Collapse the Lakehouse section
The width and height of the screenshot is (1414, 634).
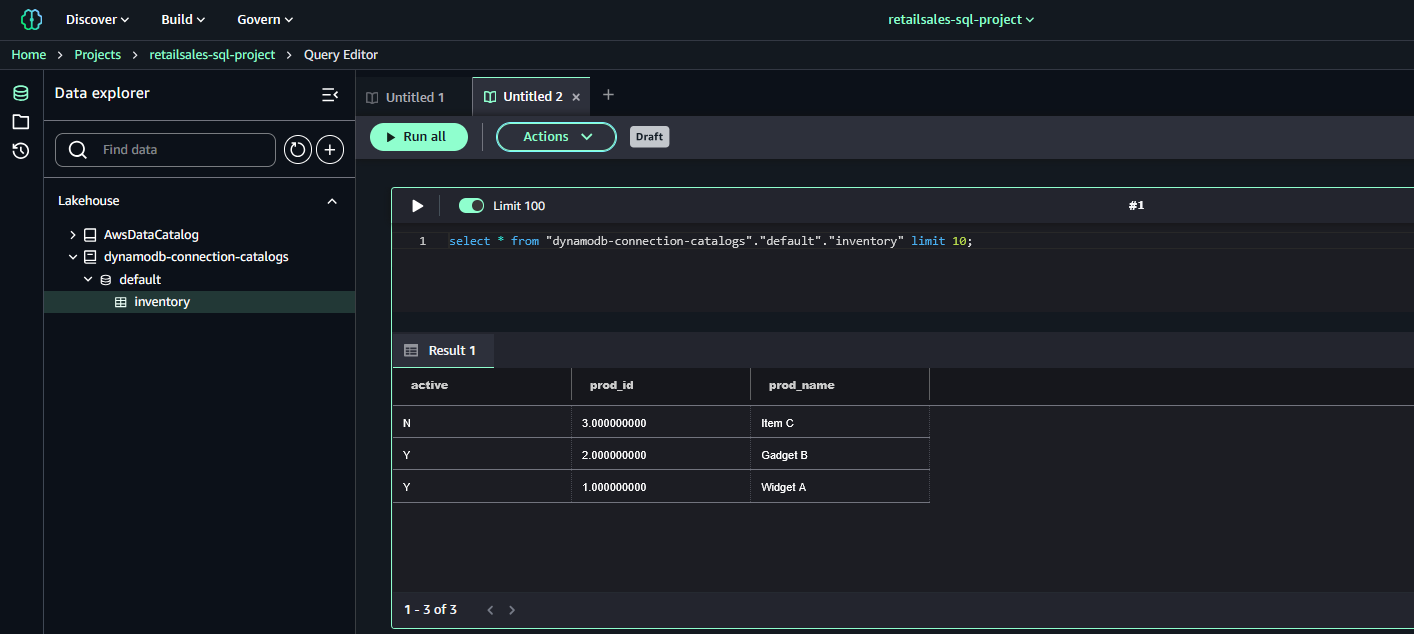click(x=332, y=201)
